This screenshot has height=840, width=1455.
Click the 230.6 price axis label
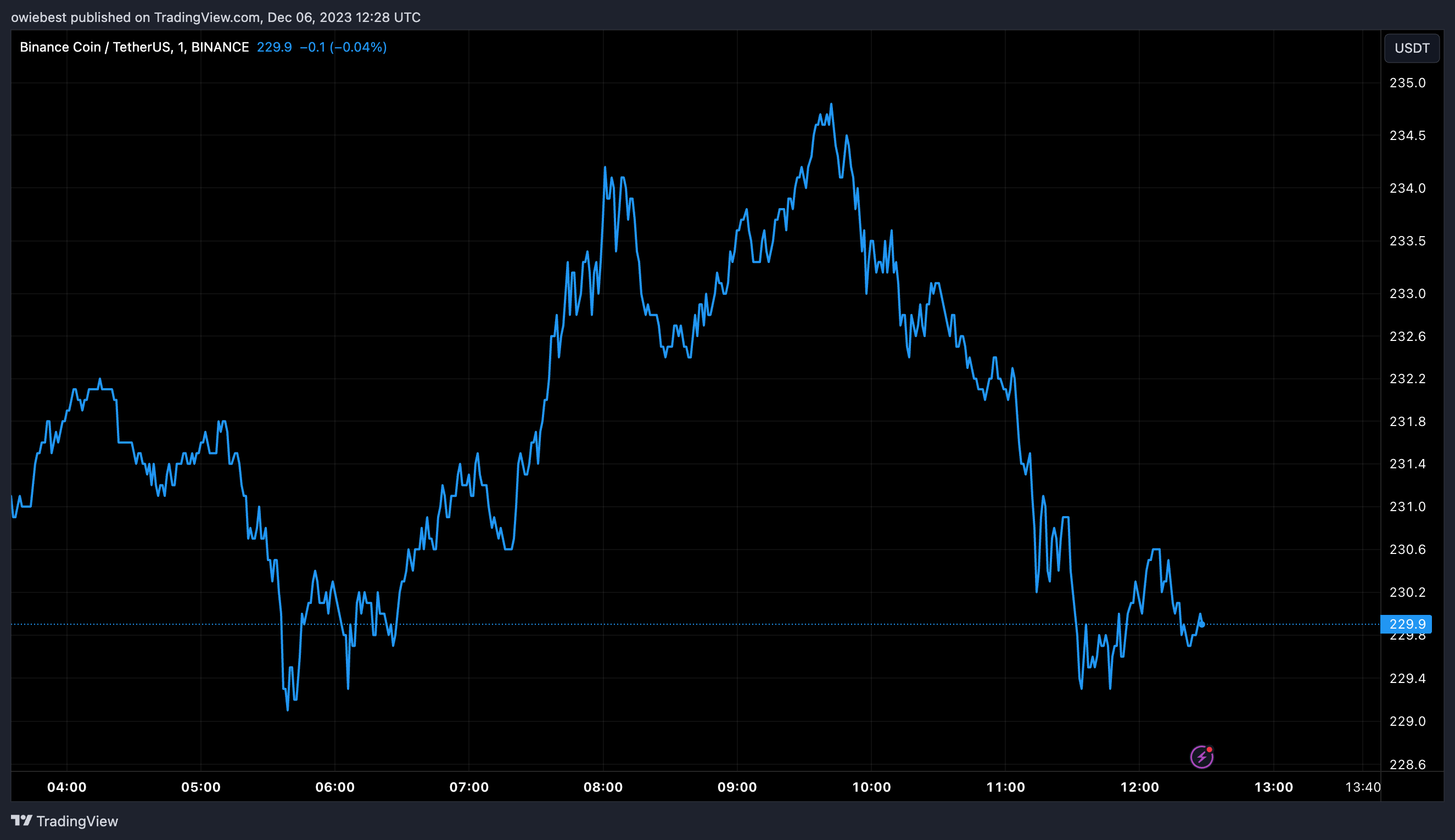tap(1407, 549)
